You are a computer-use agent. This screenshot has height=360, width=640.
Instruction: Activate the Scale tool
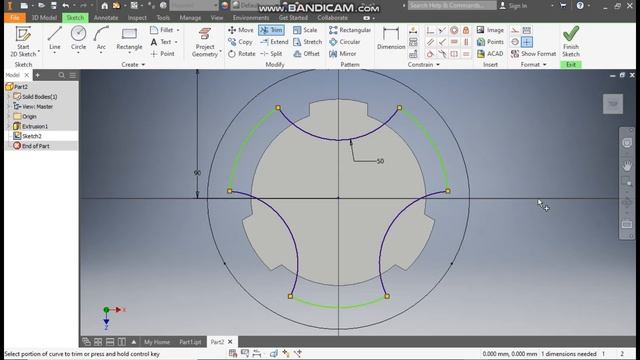305,30
